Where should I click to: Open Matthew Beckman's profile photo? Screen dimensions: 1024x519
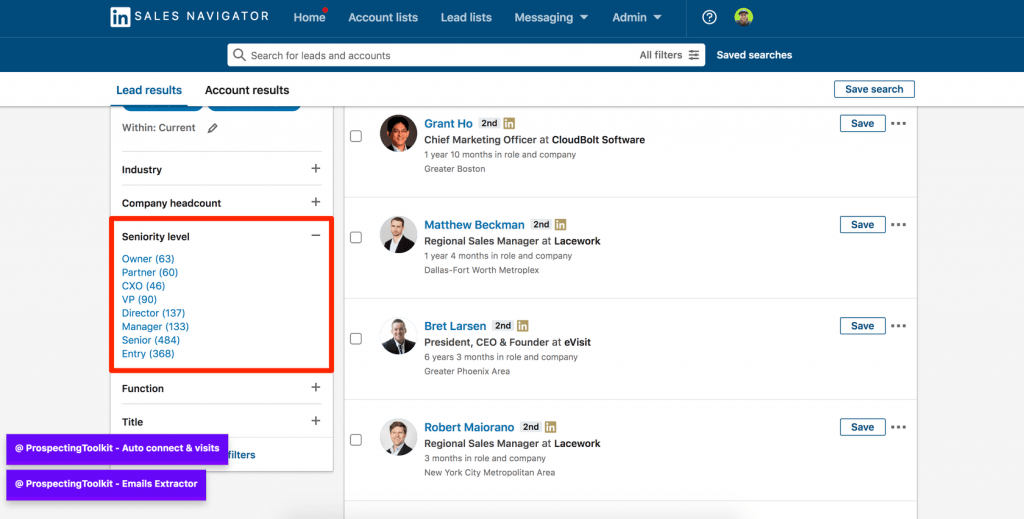pos(398,234)
